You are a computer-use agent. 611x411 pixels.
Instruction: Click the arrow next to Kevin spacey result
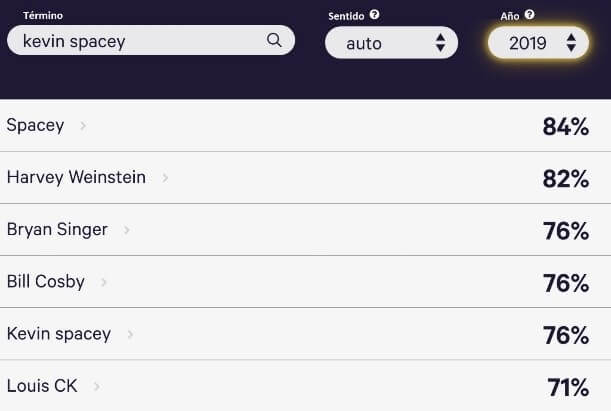click(x=130, y=334)
